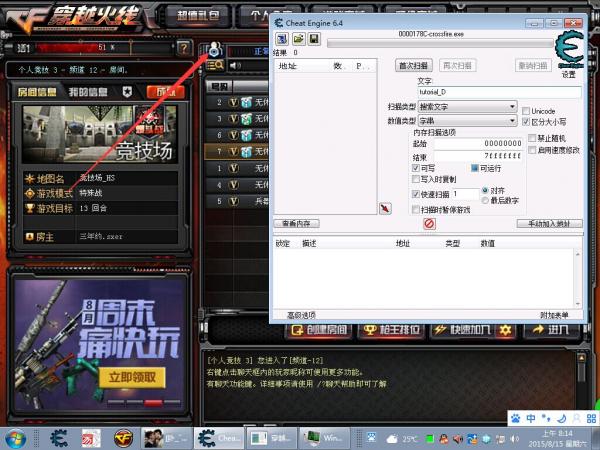
Task: Click the 结束 stop address field
Action: click(478, 156)
